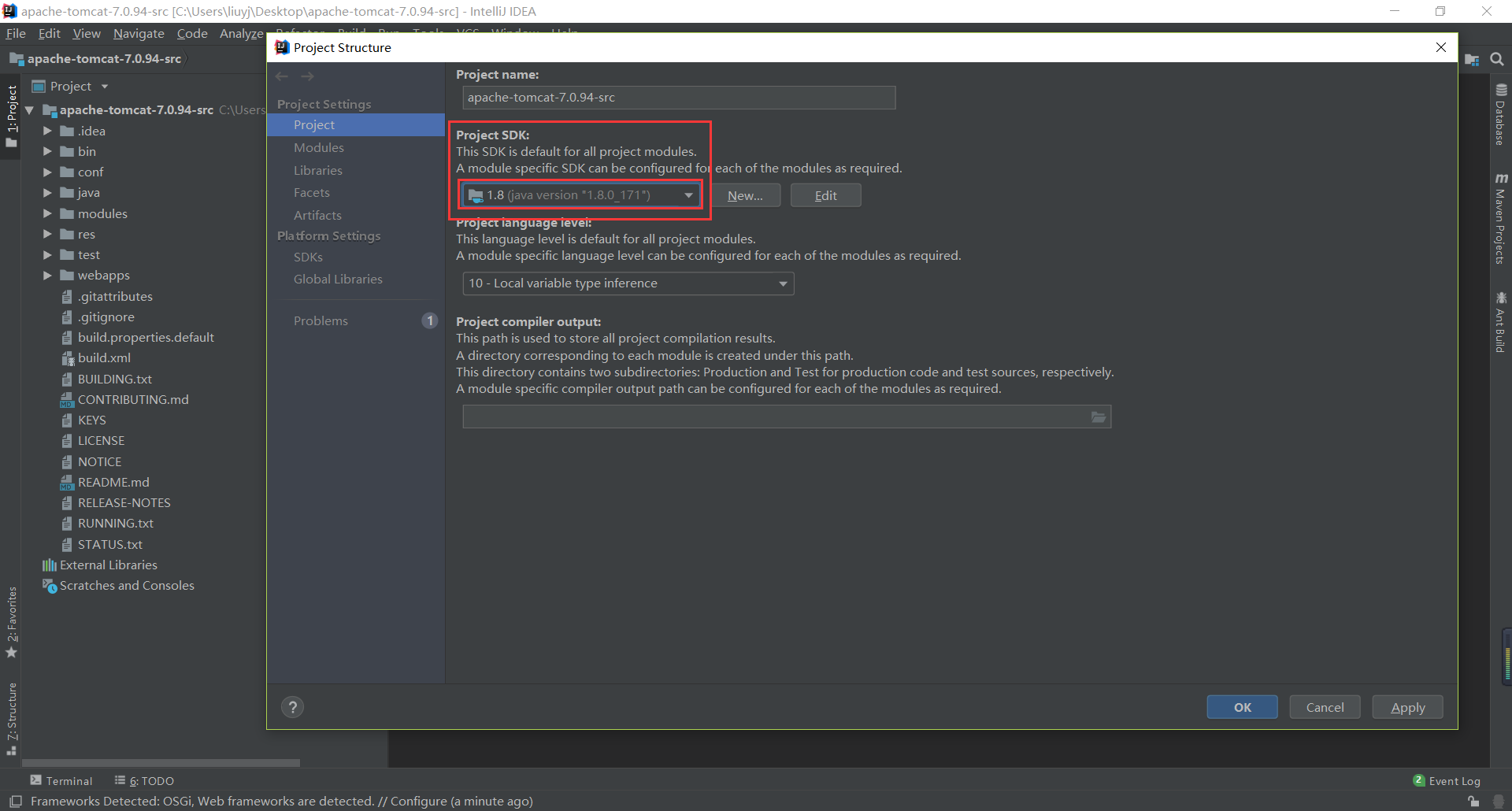Click the Project name input field
The width and height of the screenshot is (1512, 811).
pos(679,98)
